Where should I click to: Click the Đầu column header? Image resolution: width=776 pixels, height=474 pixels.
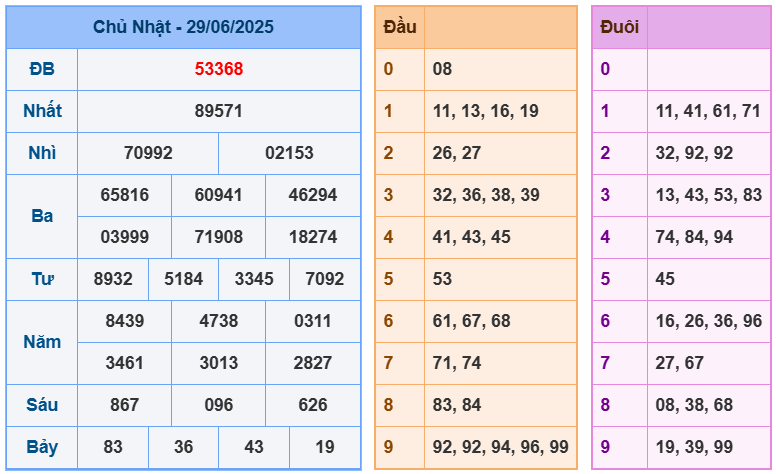pyautogui.click(x=399, y=27)
